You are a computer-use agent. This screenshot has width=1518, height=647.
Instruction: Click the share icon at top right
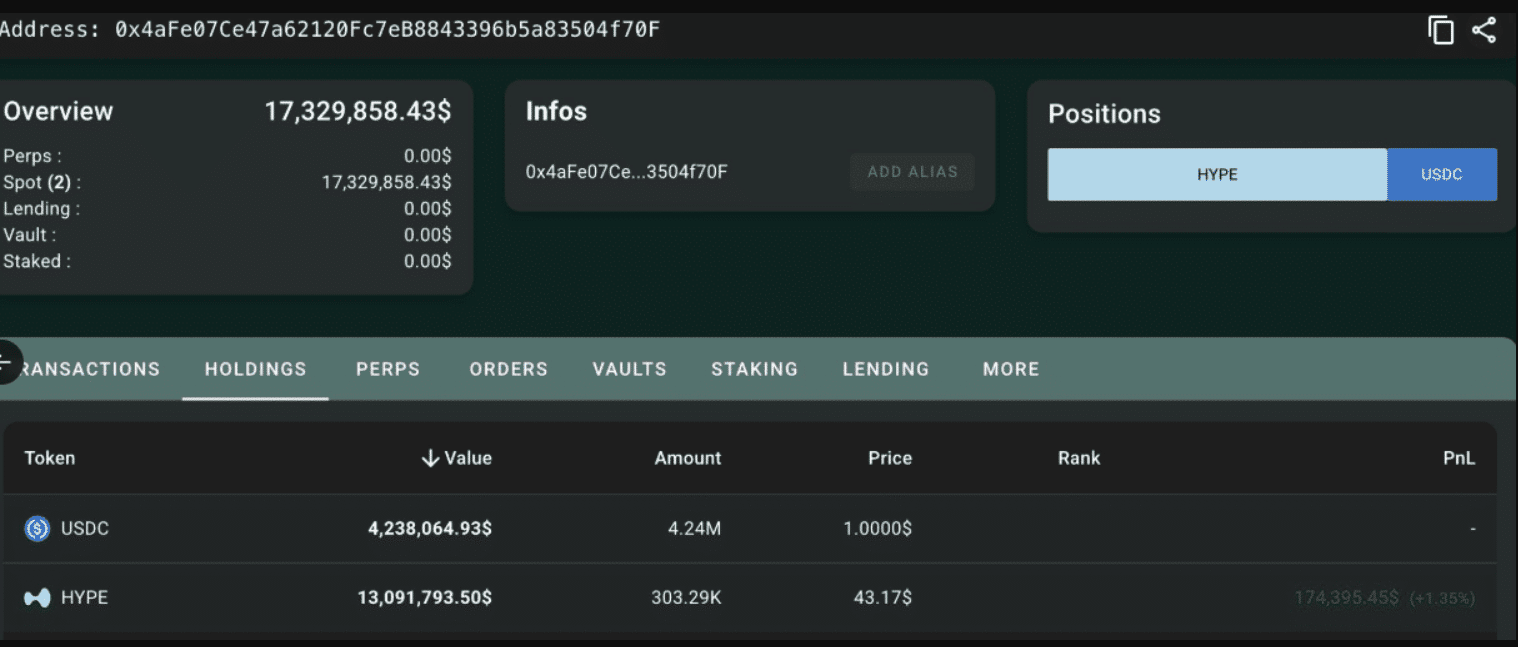click(x=1484, y=30)
